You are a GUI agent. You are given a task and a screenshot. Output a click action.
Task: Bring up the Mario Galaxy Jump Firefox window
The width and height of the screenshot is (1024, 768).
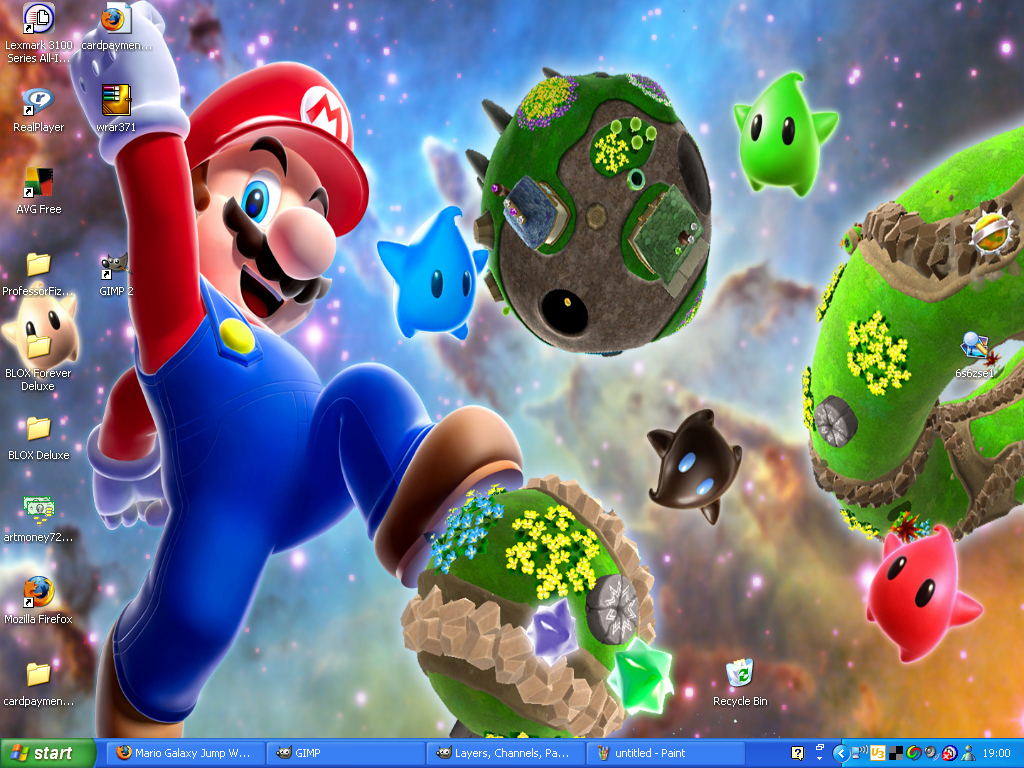(x=185, y=751)
